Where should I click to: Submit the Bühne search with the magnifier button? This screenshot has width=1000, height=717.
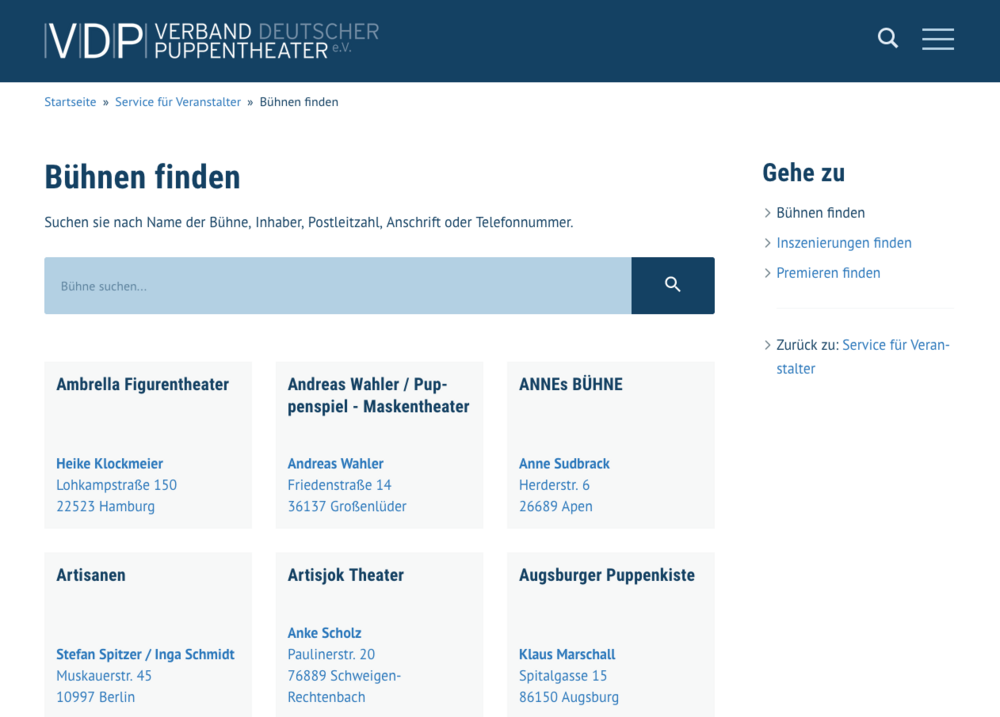673,285
